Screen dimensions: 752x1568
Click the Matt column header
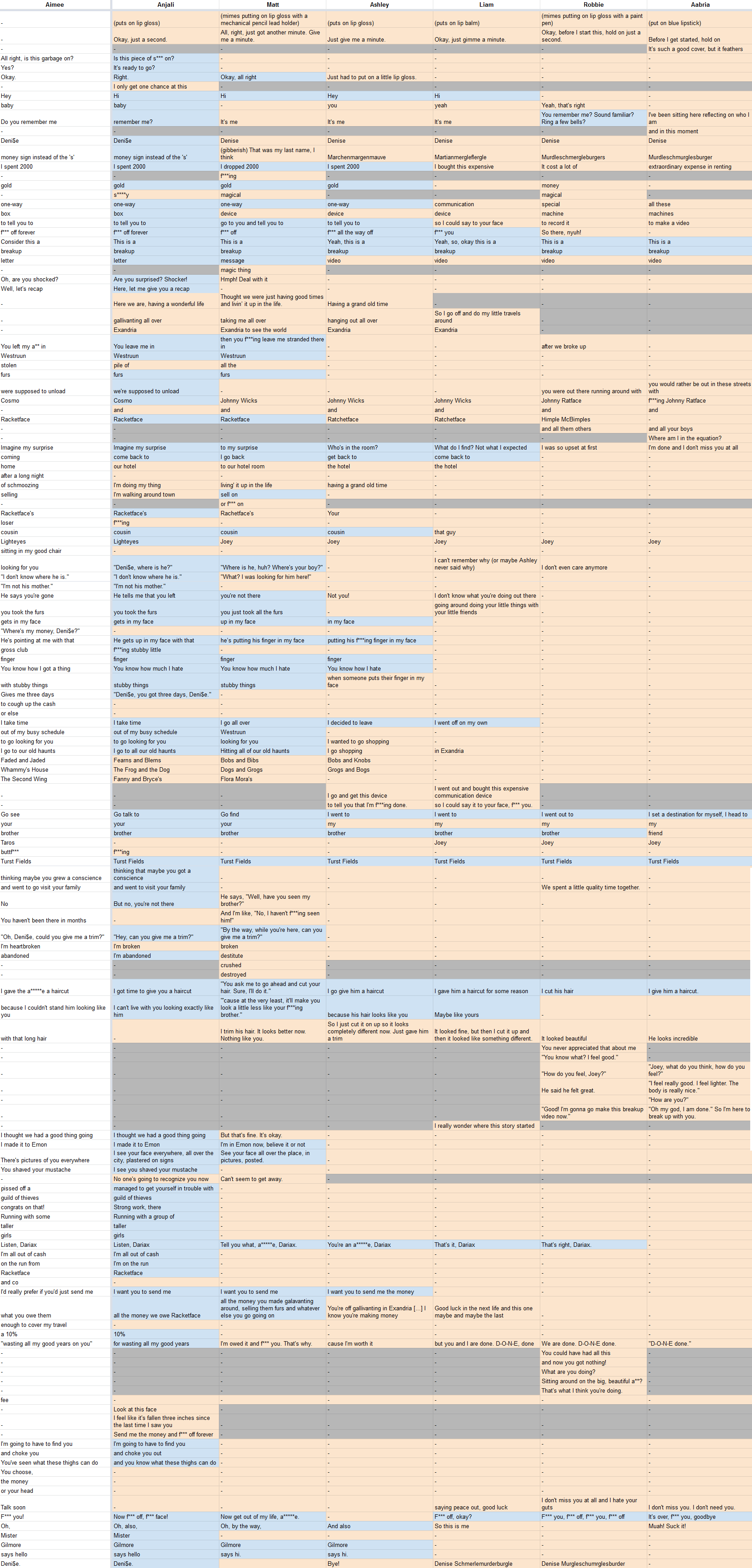(x=273, y=4)
